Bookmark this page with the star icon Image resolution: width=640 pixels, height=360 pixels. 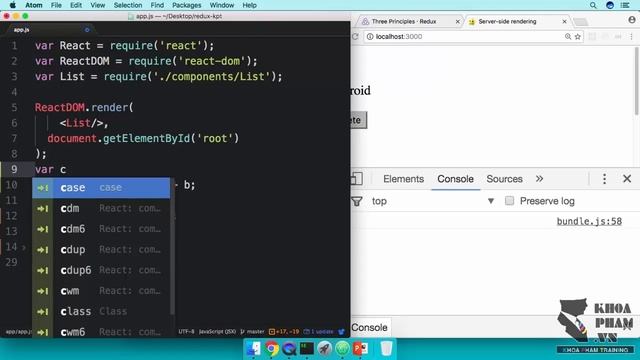tap(578, 37)
